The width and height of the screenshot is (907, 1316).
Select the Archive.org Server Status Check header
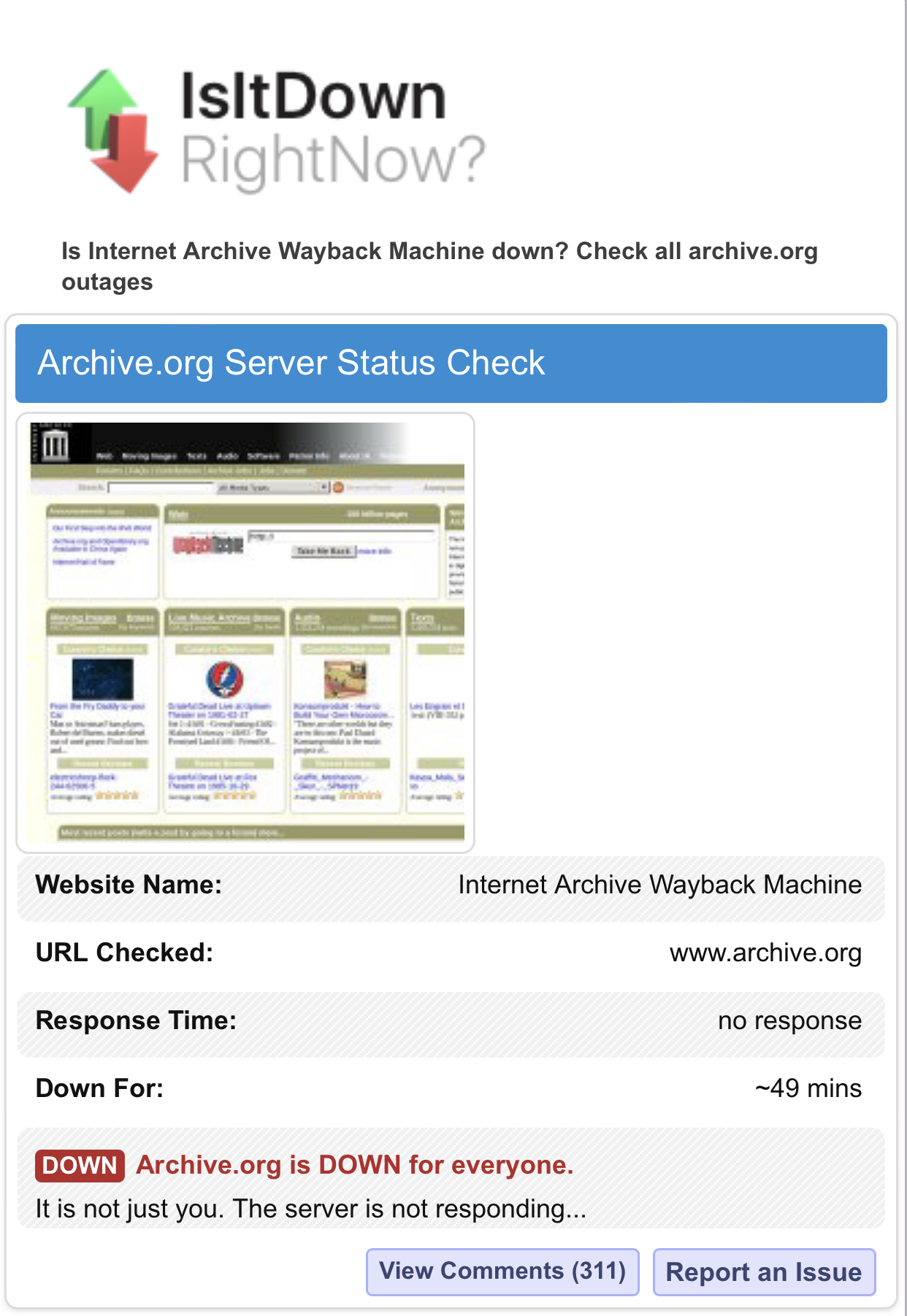[x=451, y=363]
